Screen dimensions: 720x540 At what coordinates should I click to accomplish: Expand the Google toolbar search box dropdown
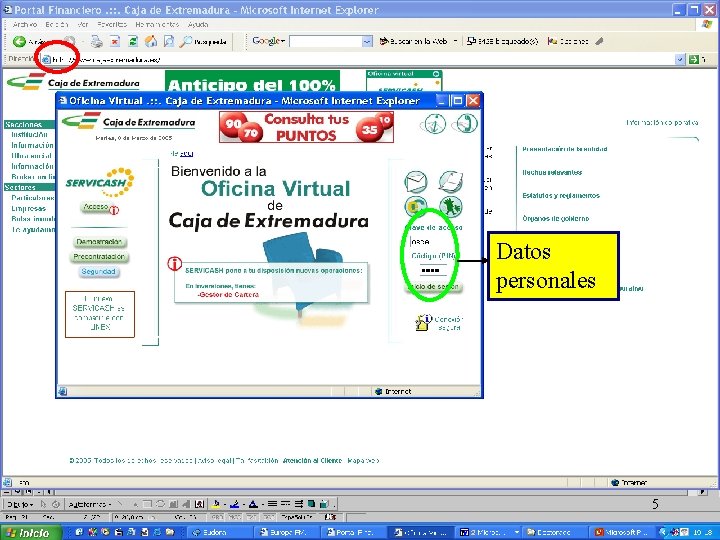[x=367, y=42]
